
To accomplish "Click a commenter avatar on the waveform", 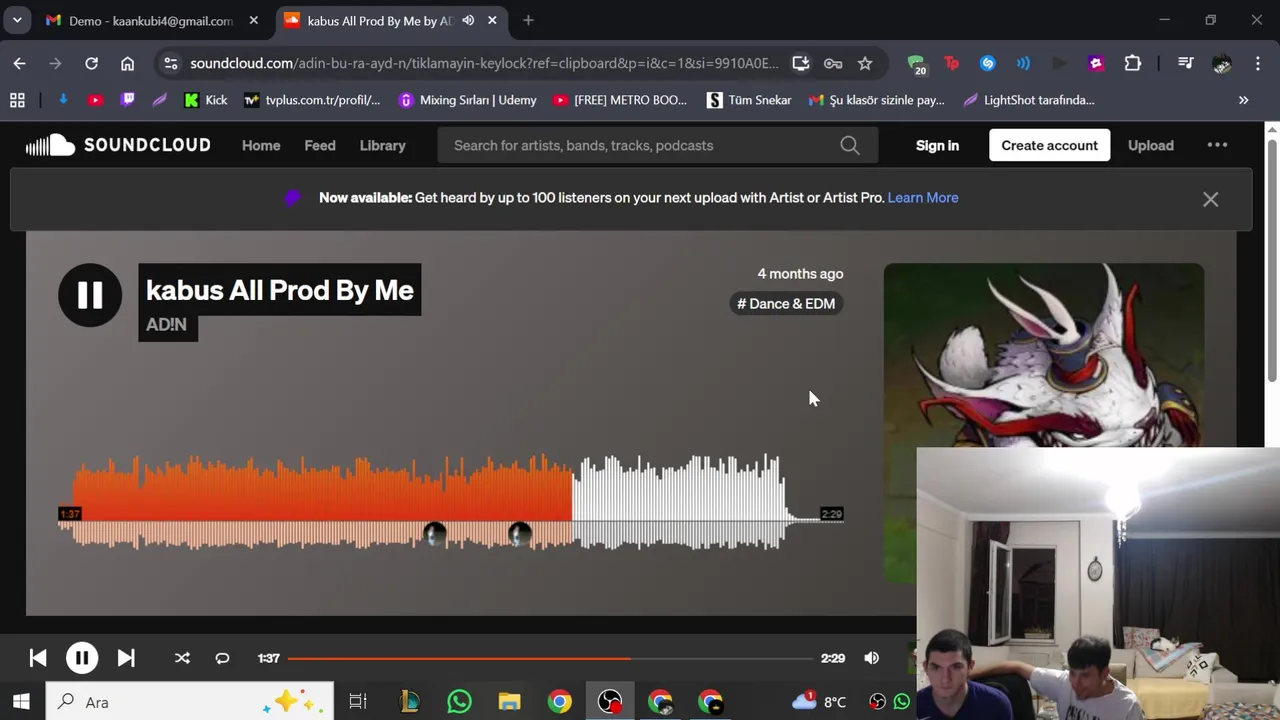I will pos(434,535).
